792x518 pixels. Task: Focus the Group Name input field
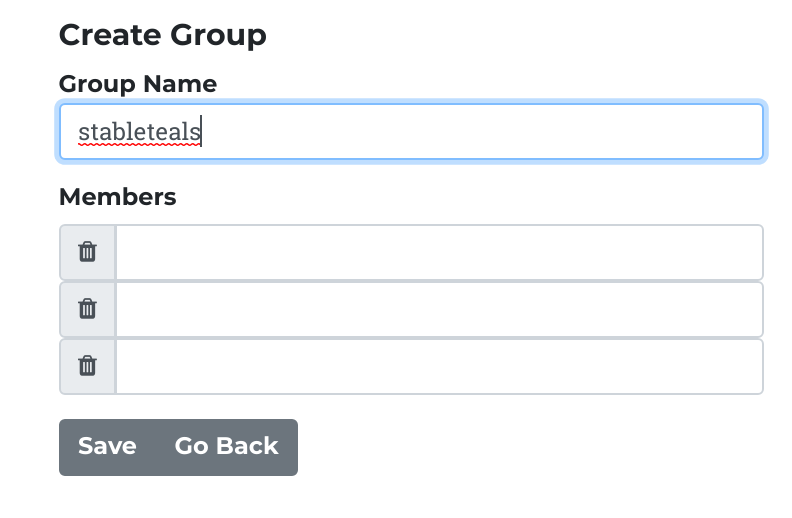point(480,132)
